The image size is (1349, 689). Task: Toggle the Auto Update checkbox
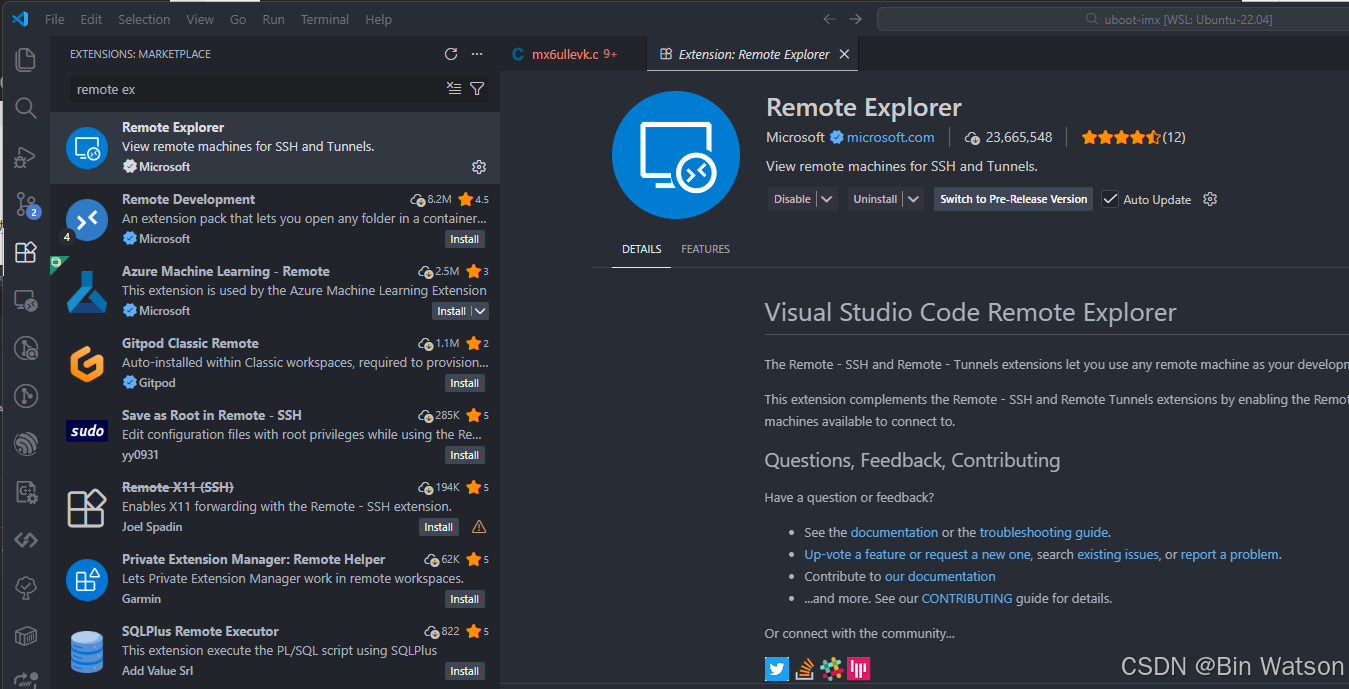click(1110, 199)
